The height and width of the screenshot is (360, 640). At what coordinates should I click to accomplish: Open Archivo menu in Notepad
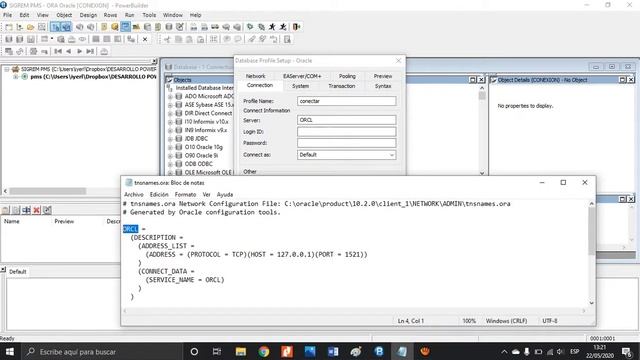pos(133,195)
